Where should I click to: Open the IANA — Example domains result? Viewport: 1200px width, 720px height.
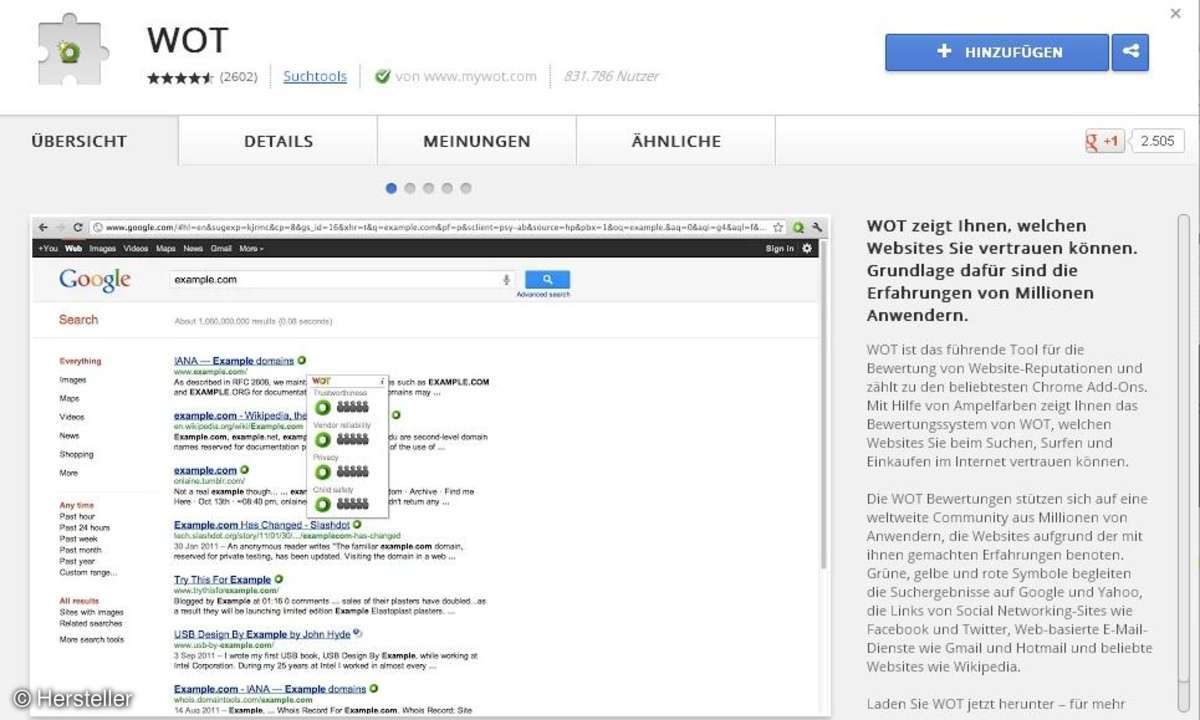[234, 360]
